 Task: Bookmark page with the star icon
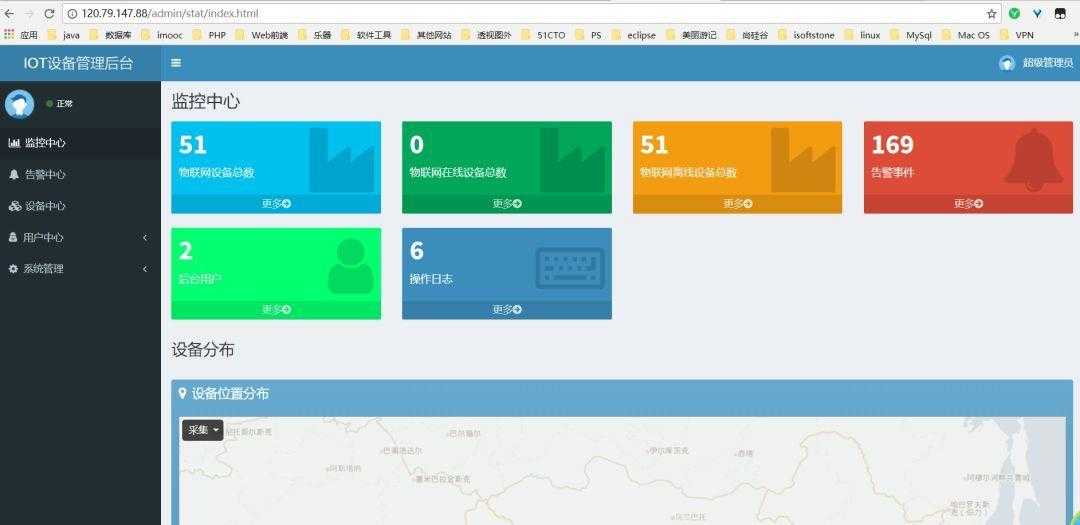pyautogui.click(x=991, y=13)
